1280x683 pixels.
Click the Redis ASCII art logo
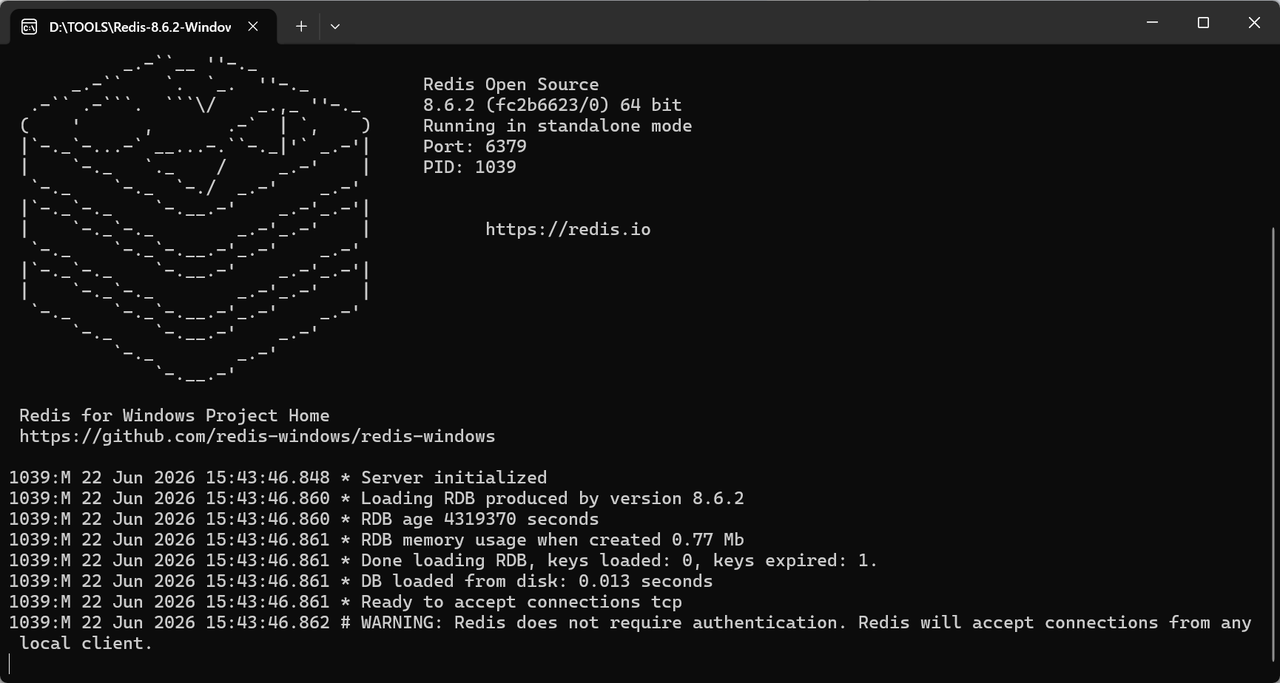(196, 219)
